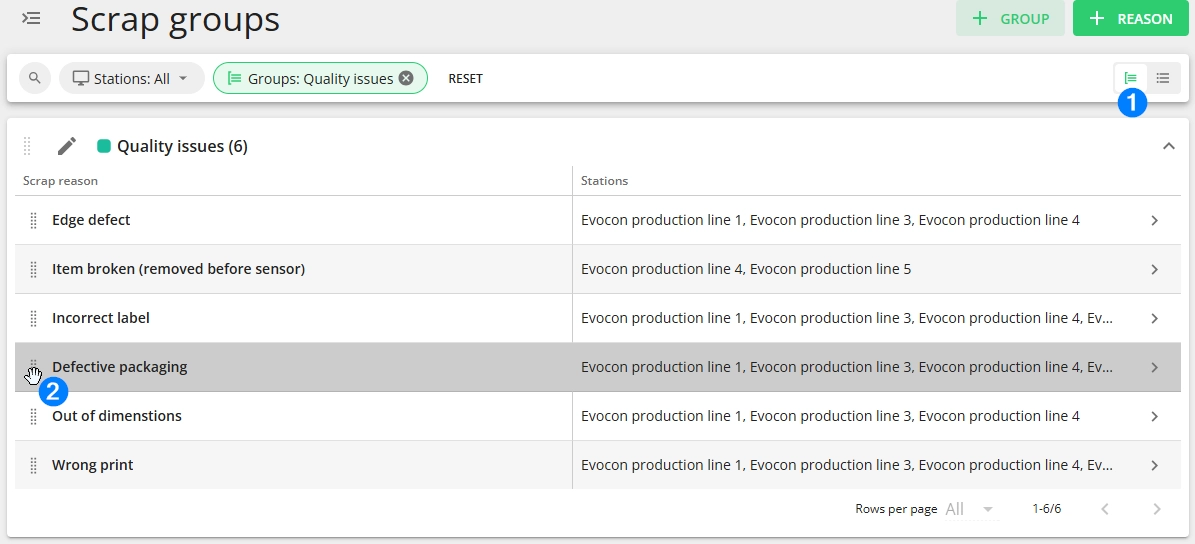Click the Groups: Quality issues filter chip
The image size is (1195, 544).
coord(320,78)
